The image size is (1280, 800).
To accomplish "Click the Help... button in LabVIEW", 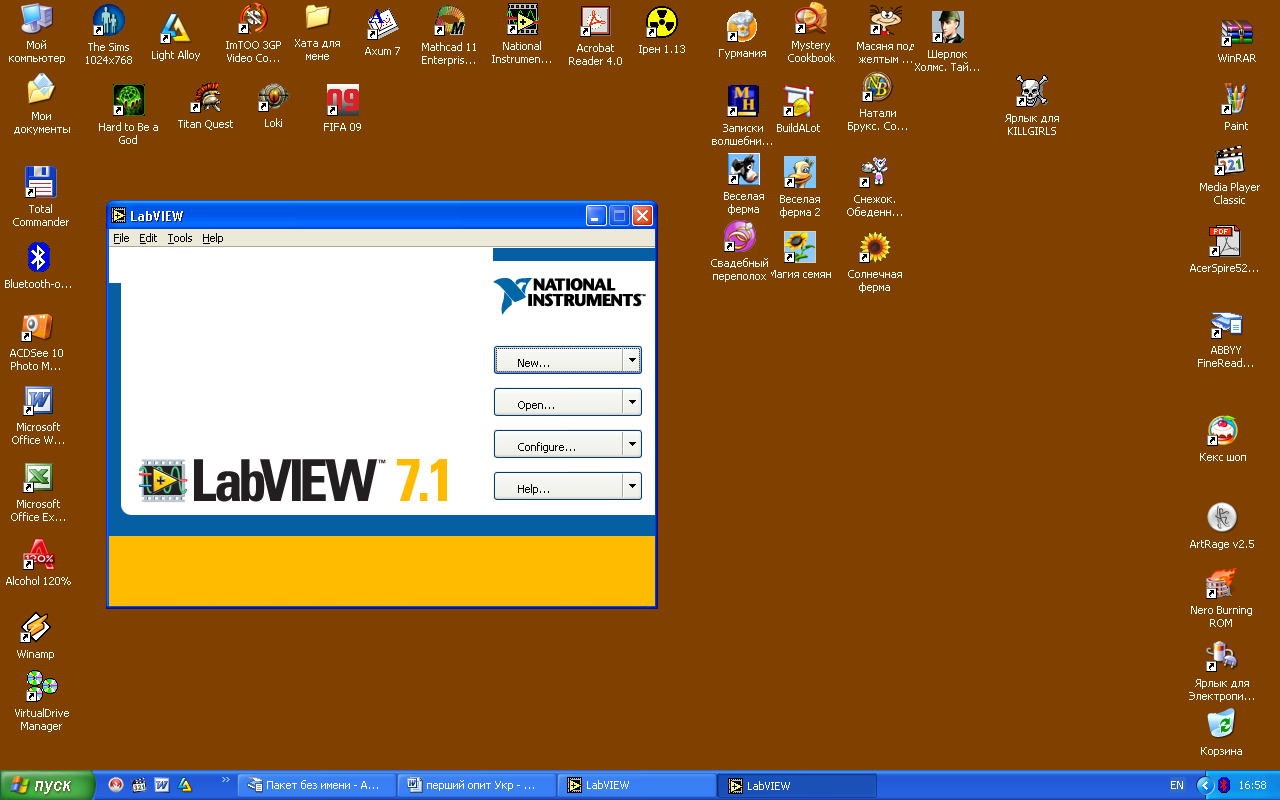I will (558, 486).
